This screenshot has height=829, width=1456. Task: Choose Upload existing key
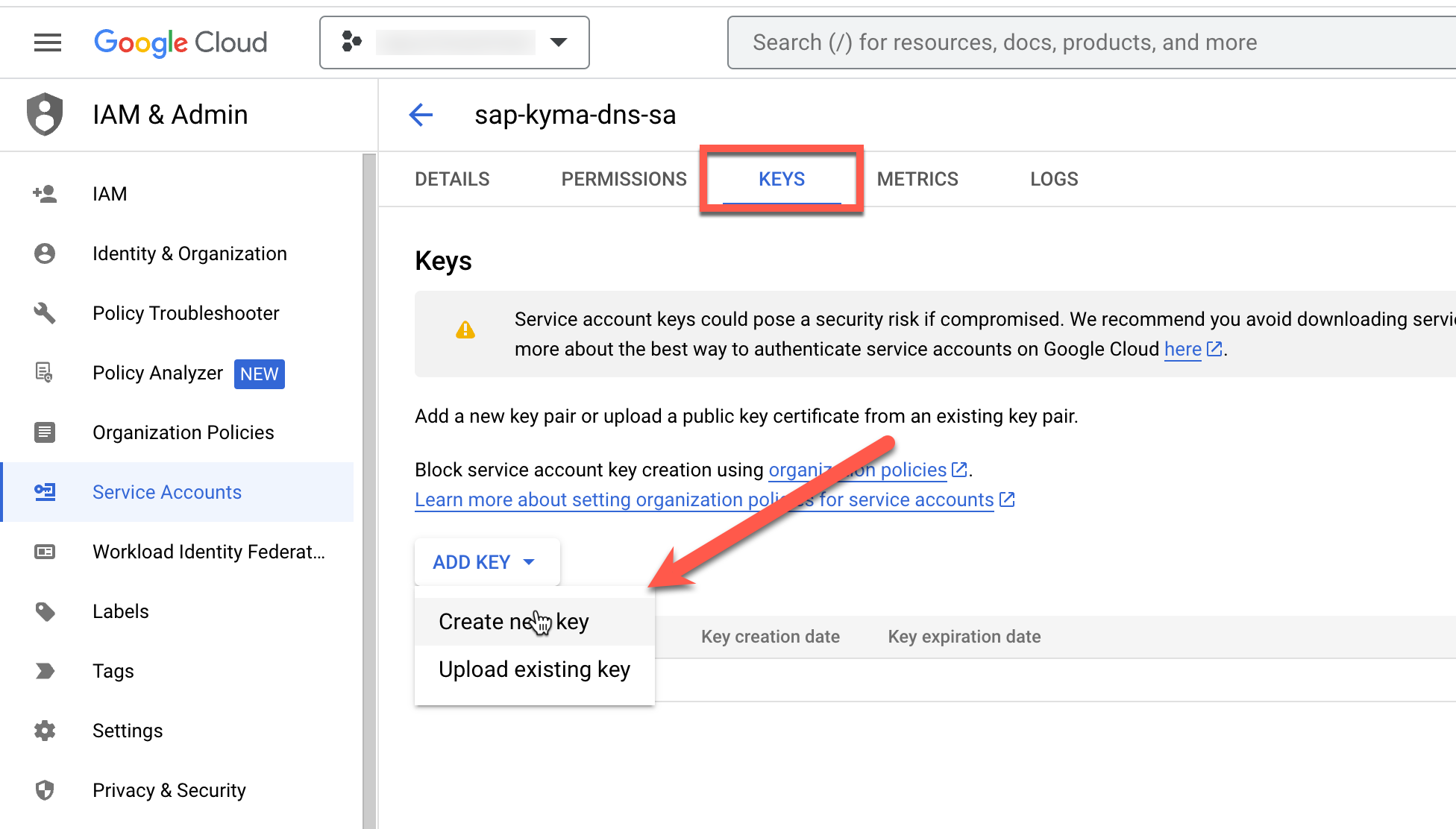[x=535, y=669]
